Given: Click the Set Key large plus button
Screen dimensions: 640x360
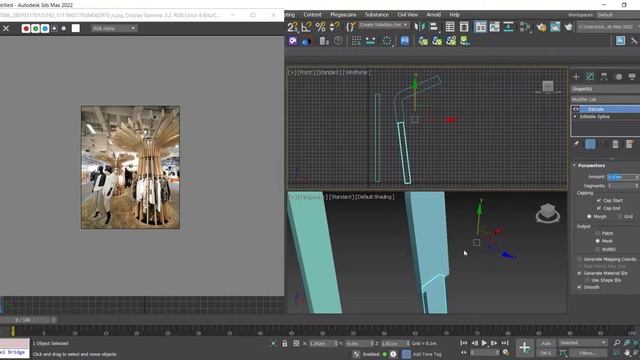Looking at the screenshot, I should (x=524, y=348).
